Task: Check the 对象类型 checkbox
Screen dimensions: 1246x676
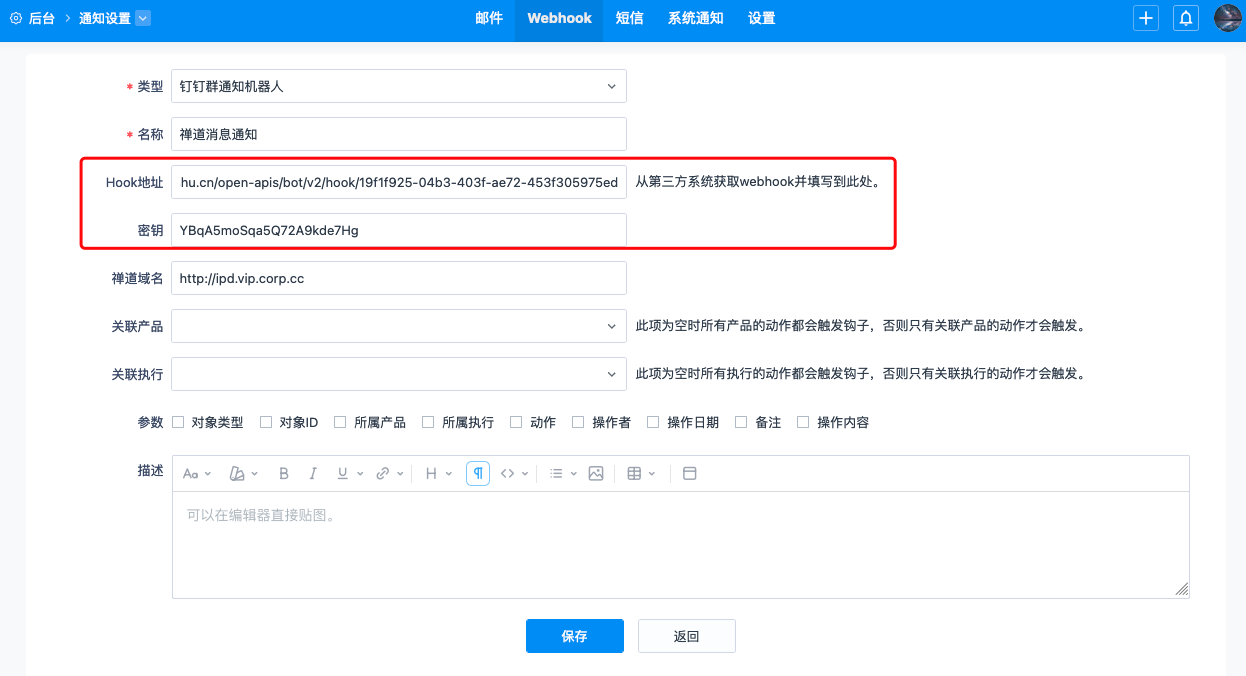Action: (178, 422)
